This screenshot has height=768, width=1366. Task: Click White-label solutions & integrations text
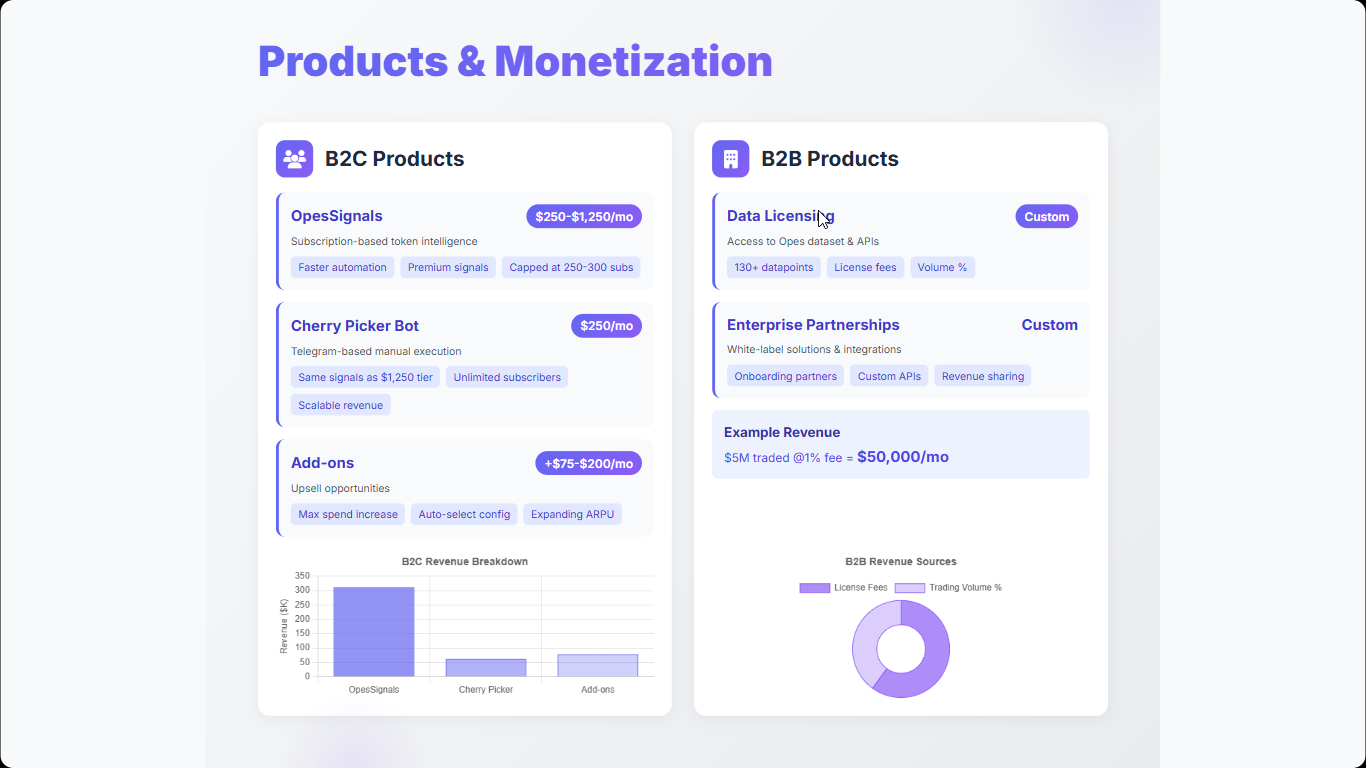pyautogui.click(x=814, y=350)
